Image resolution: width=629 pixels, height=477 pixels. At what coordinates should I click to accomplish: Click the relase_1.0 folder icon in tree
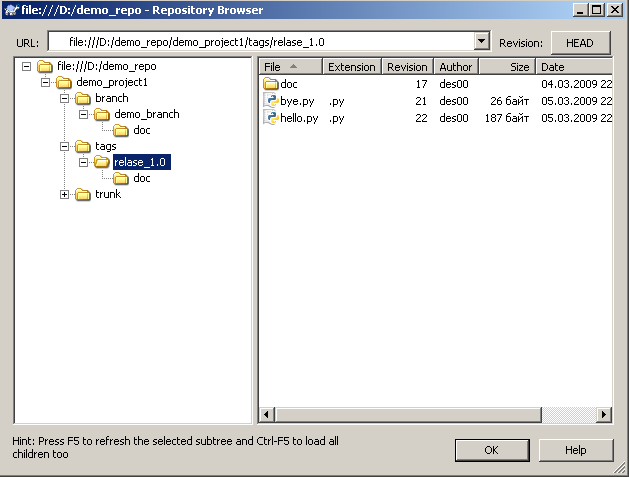coord(102,162)
